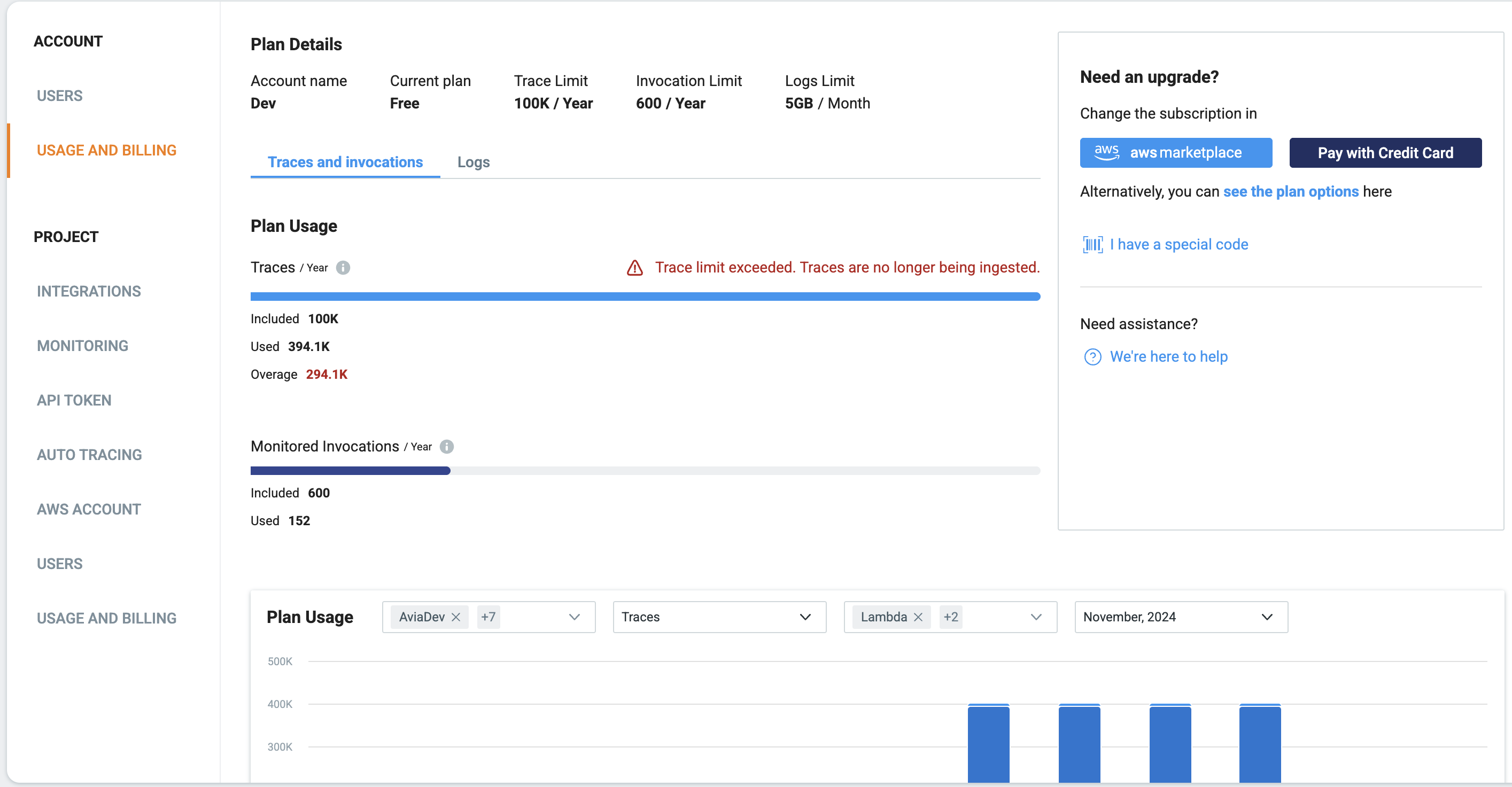
Task: Click the info icon next to Monitored Invocations
Action: click(447, 447)
